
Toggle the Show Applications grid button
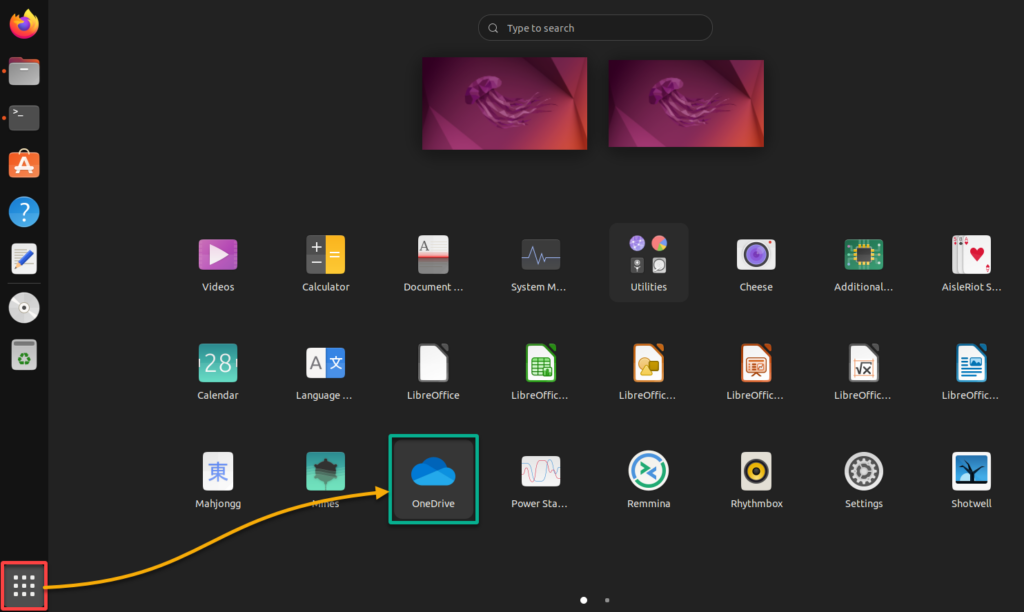[x=23, y=585]
